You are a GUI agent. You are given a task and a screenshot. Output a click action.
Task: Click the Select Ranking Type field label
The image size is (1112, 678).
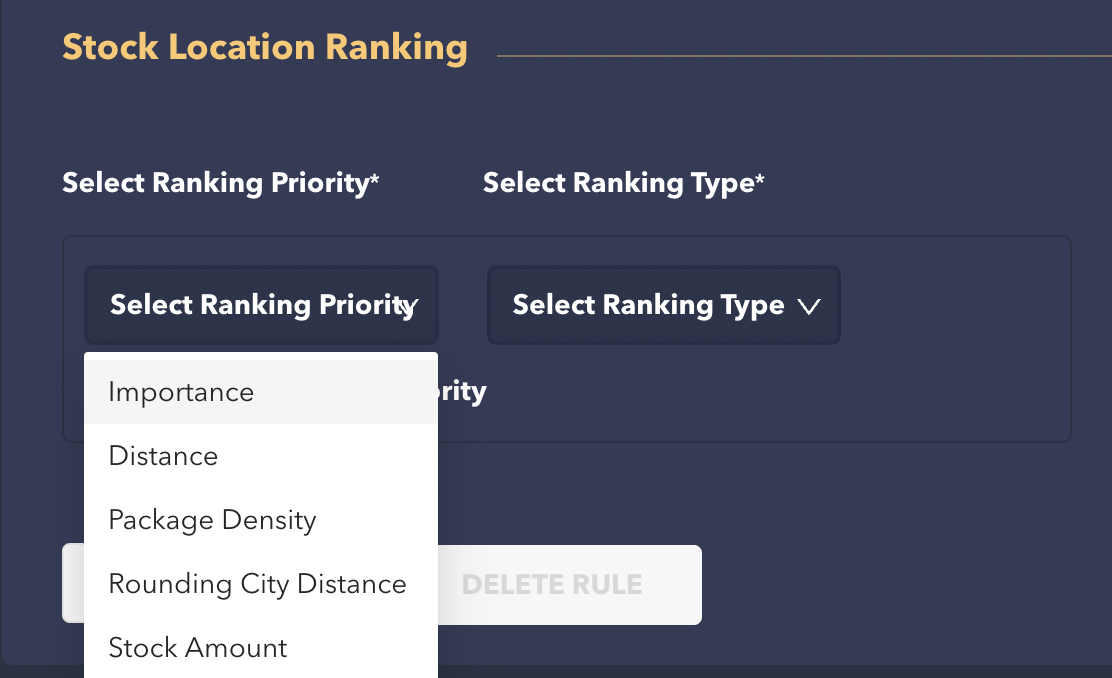click(617, 183)
